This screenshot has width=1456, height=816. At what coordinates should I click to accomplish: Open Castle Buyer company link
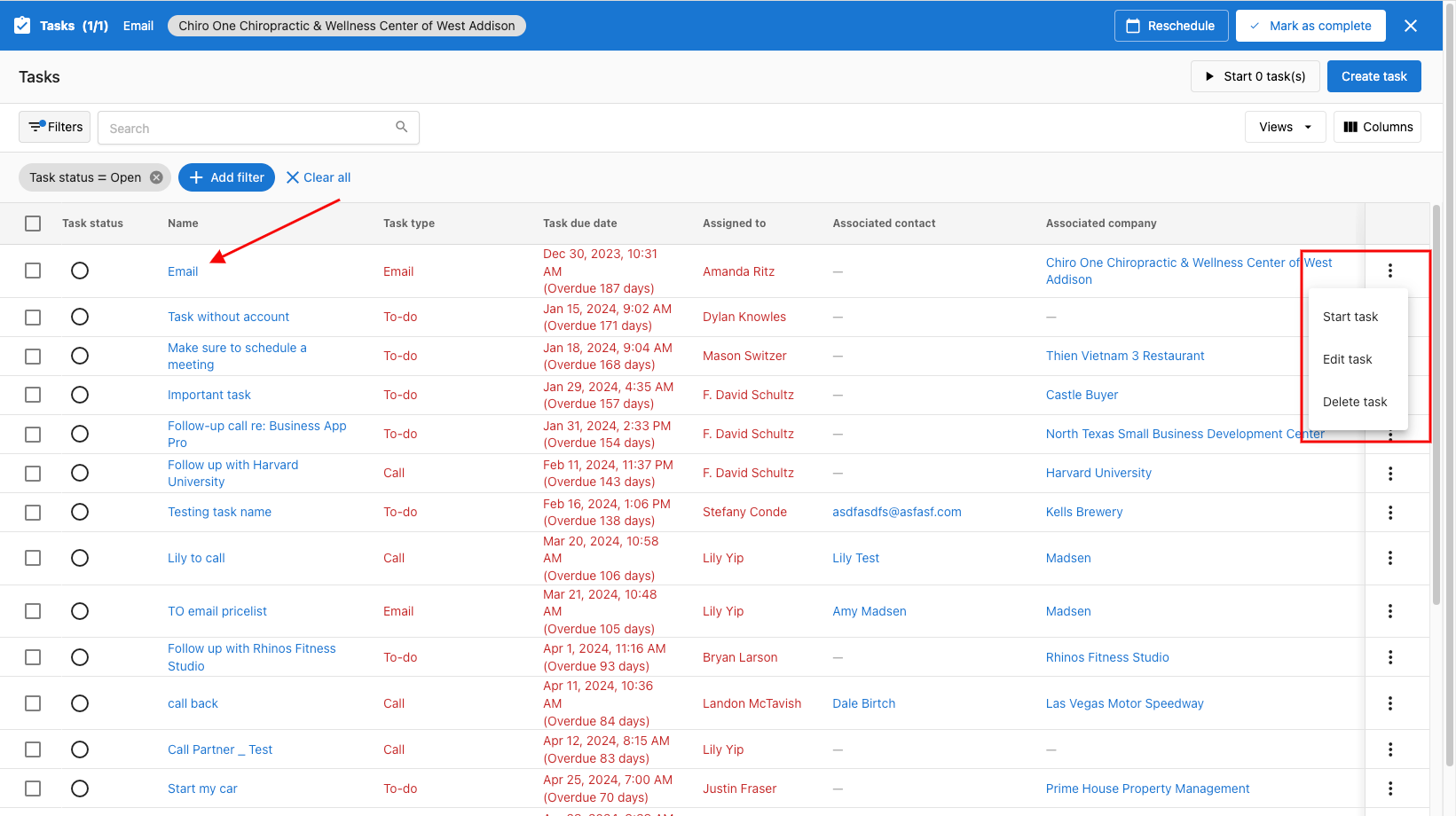[x=1082, y=395]
